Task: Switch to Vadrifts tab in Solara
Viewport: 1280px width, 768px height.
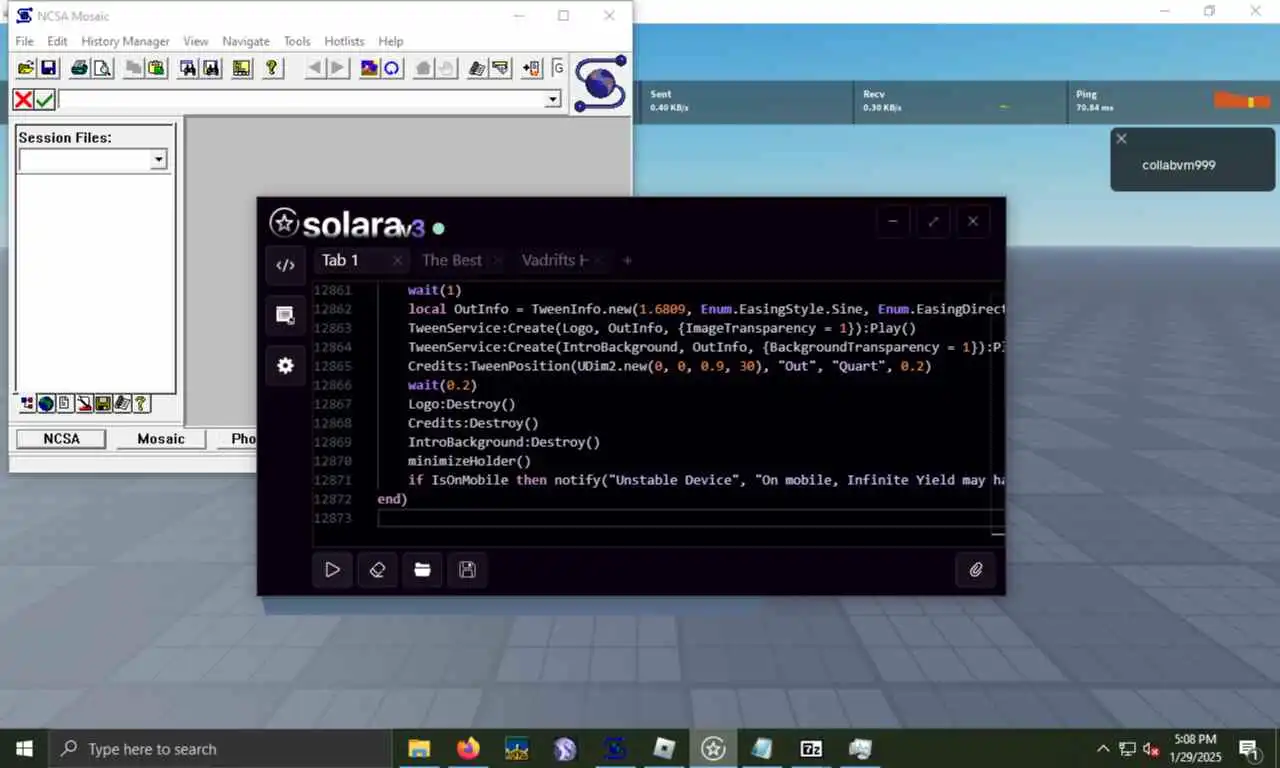Action: (555, 260)
